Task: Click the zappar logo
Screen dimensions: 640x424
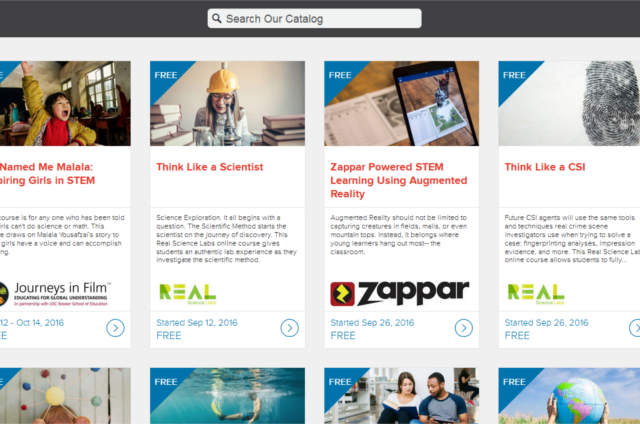Action: (400, 293)
